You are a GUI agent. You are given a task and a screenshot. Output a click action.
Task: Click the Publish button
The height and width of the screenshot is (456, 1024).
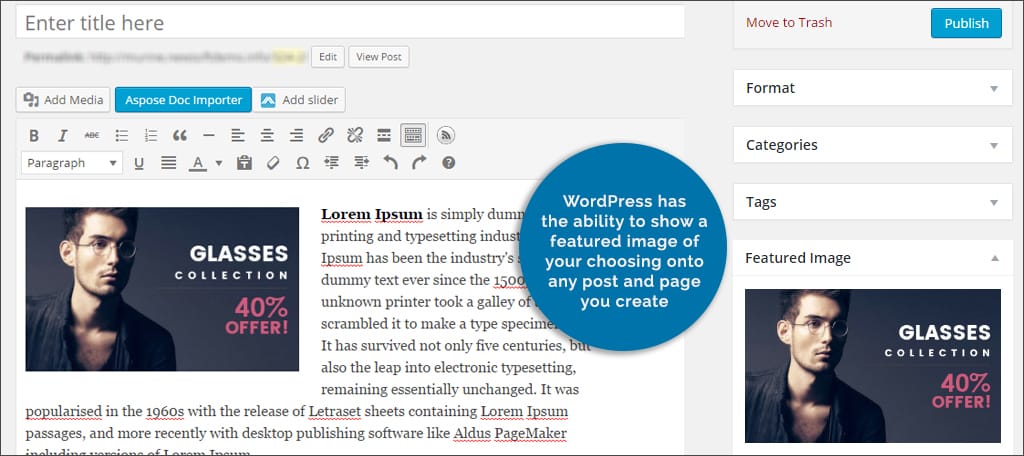[965, 23]
